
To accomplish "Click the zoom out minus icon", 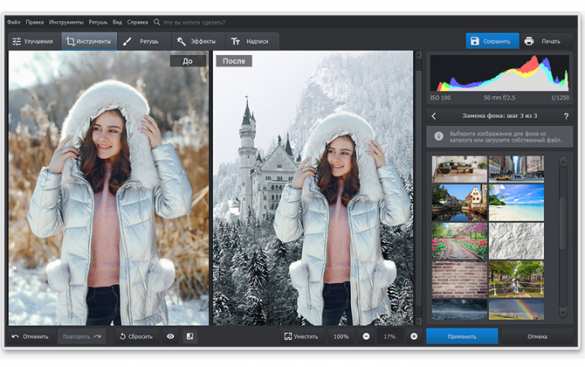I will coord(366,336).
